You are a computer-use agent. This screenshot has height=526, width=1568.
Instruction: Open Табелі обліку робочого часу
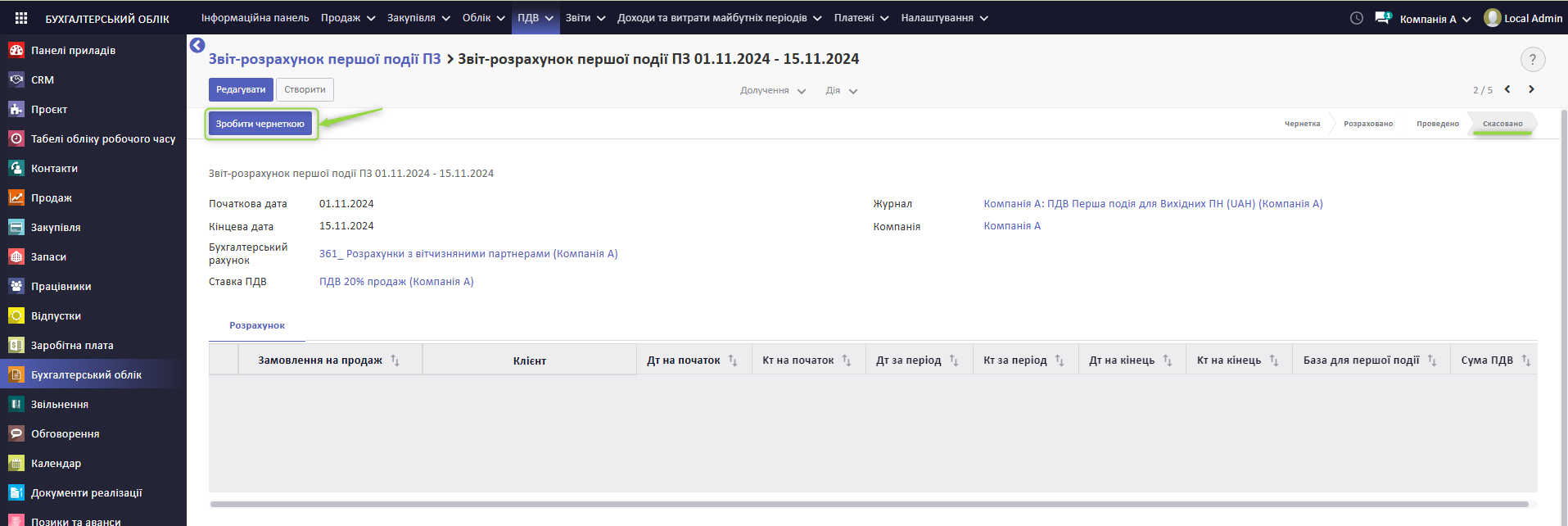pyautogui.click(x=103, y=138)
